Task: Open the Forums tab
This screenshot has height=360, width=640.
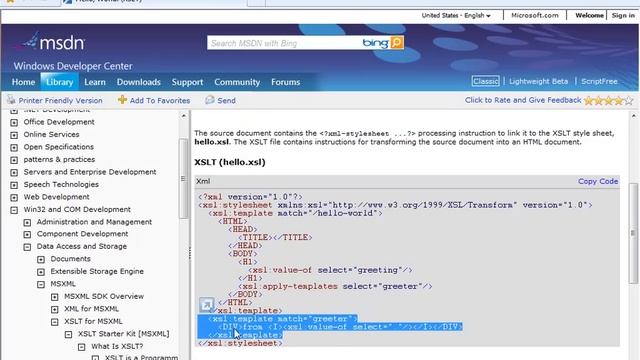Action: coord(286,82)
